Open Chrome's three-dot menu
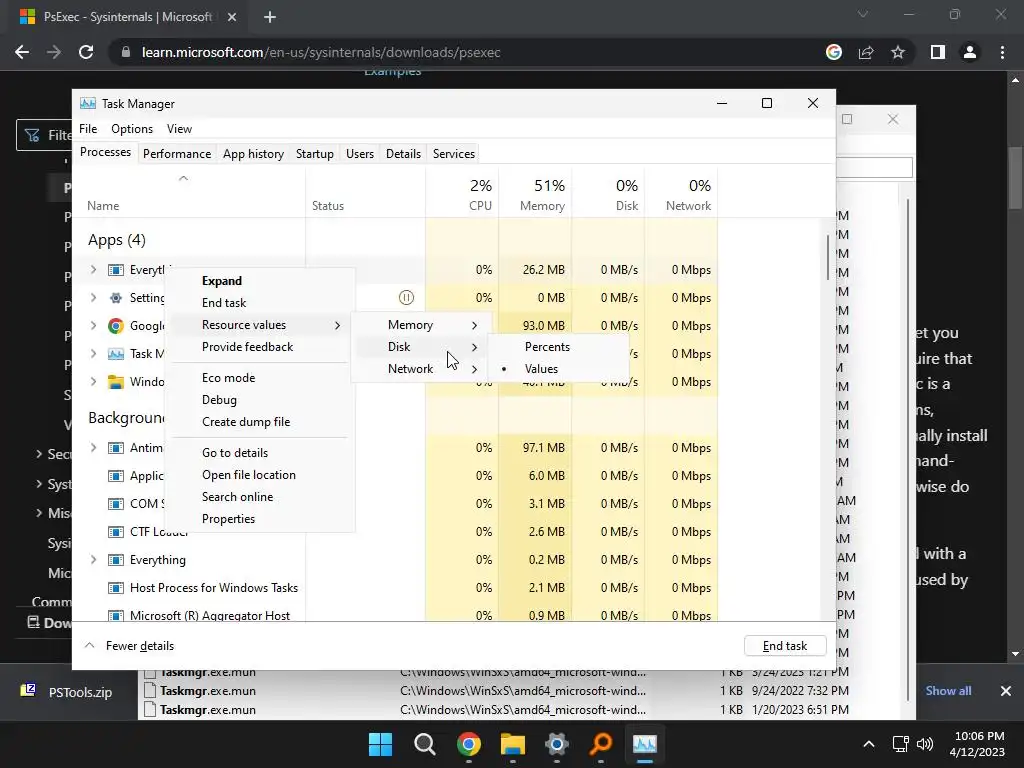The width and height of the screenshot is (1024, 768). pos(1002,52)
